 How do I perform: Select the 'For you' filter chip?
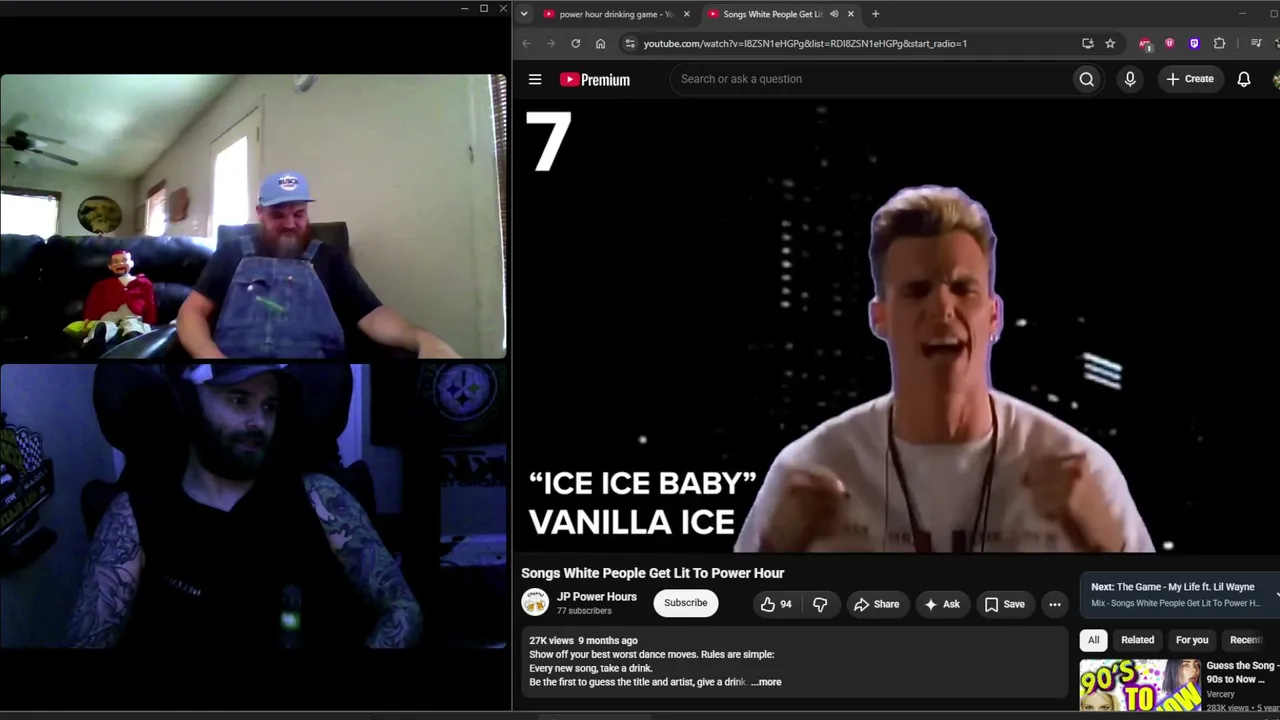[x=1192, y=640]
